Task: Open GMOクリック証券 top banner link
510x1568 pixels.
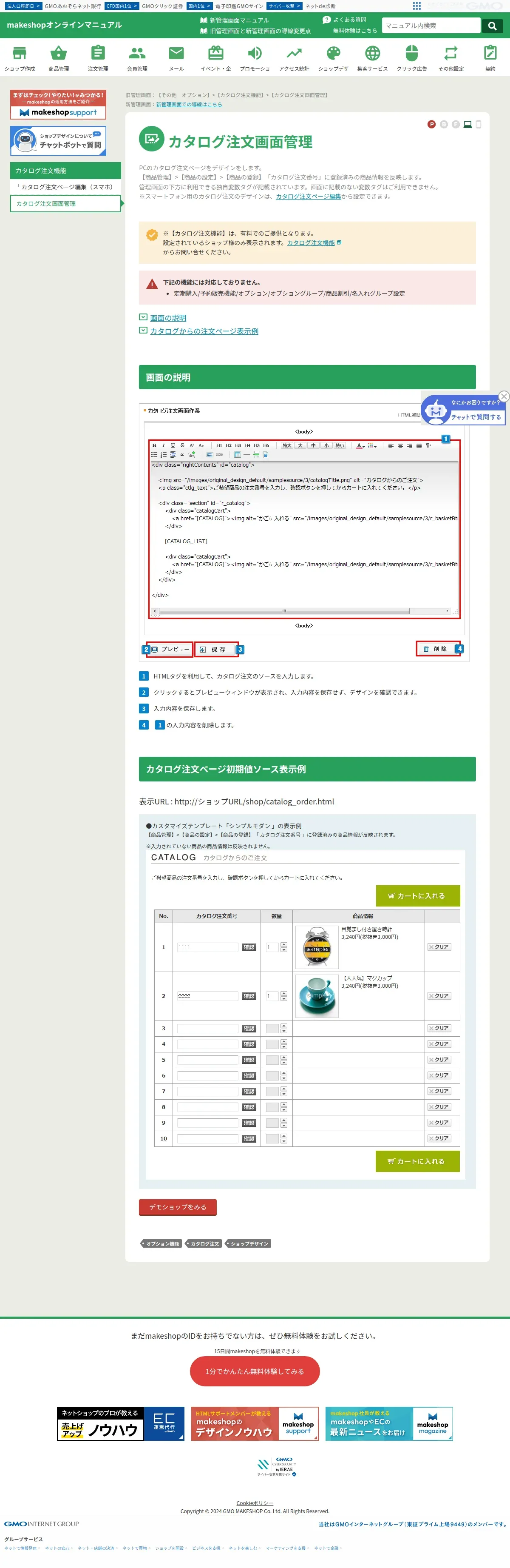Action: pyautogui.click(x=162, y=6)
